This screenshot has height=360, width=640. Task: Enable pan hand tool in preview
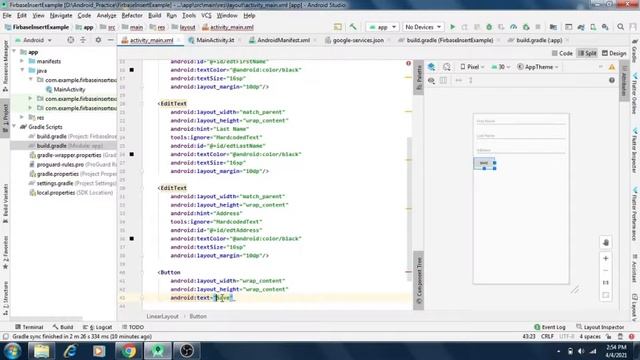[x=606, y=242]
